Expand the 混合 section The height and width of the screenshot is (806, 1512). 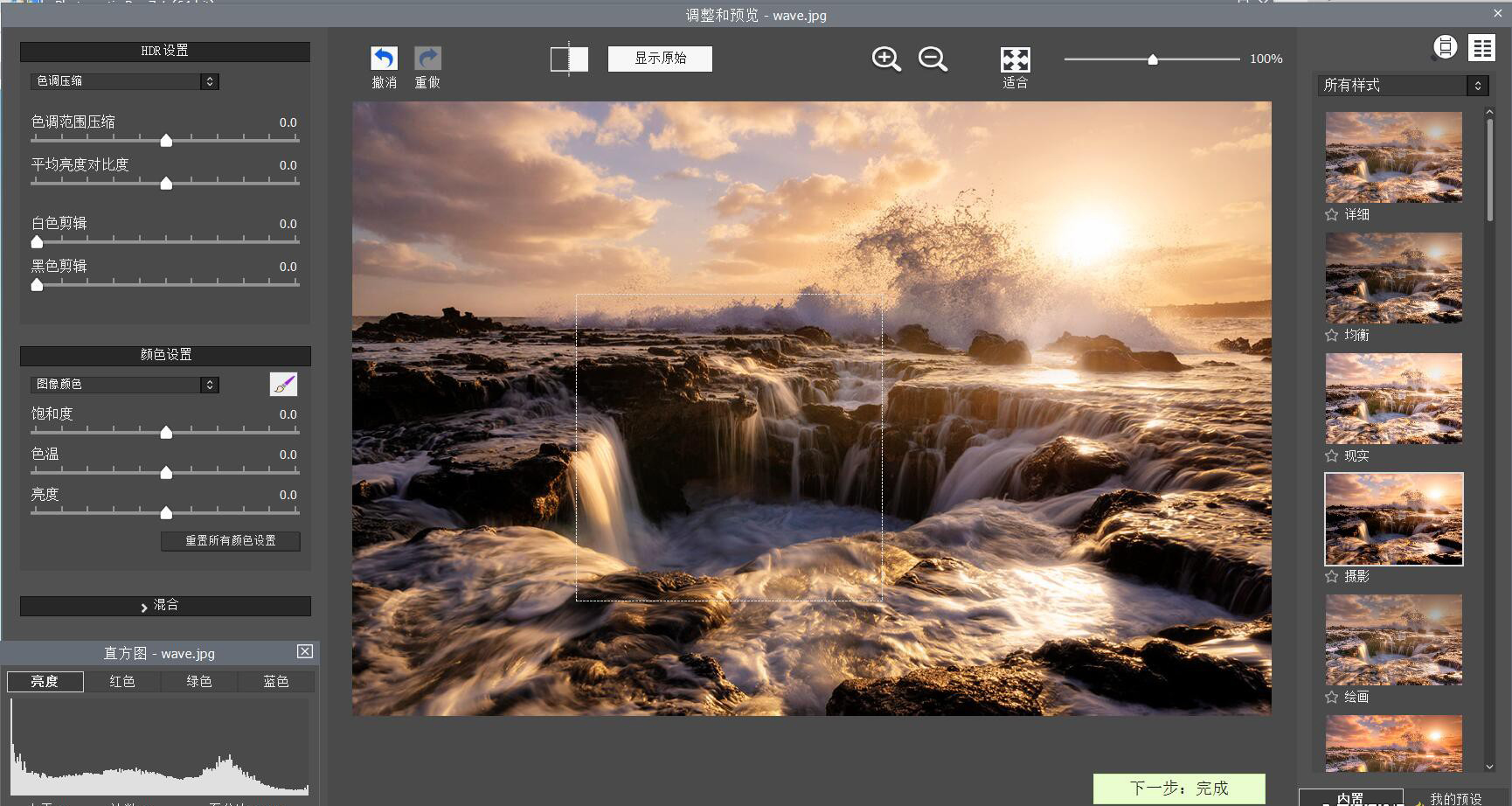[164, 605]
